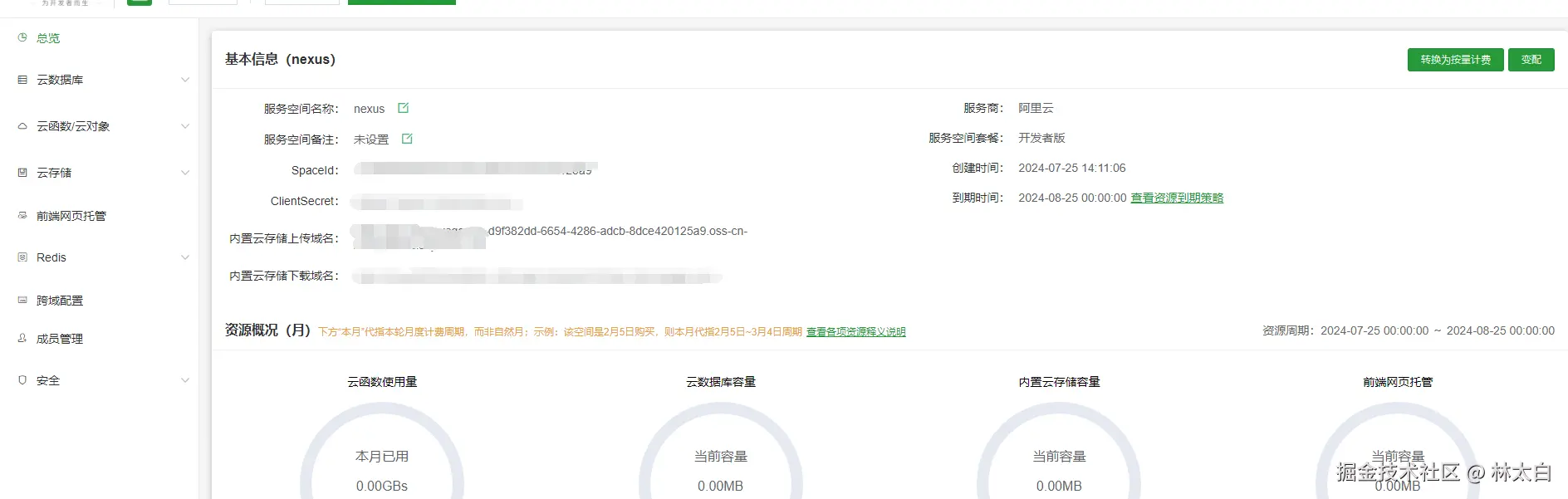This screenshot has width=1568, height=499.
Task: Expand the Redis submenu chevron
Action: [185, 257]
